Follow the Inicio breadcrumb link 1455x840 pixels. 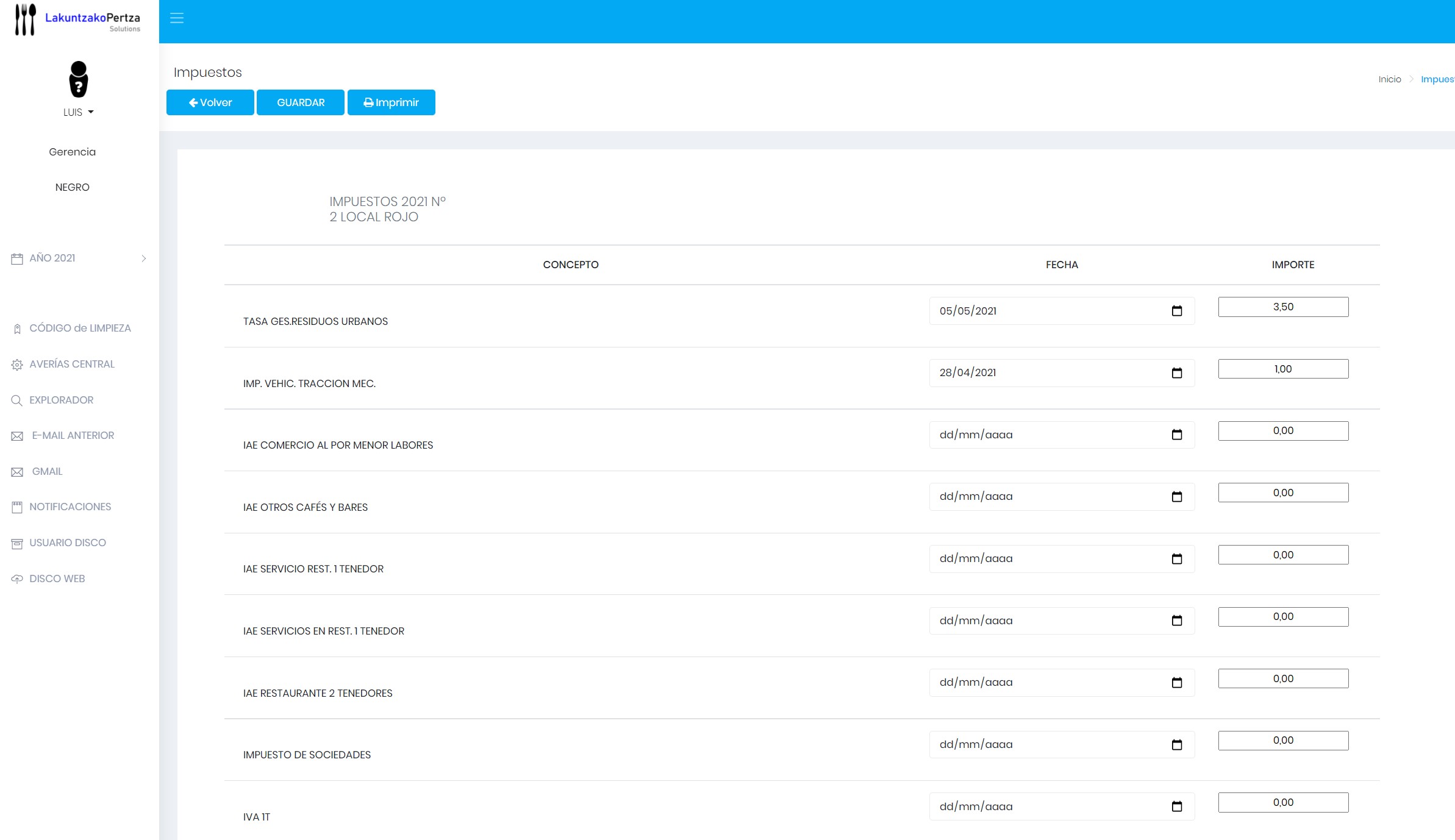(x=1390, y=79)
